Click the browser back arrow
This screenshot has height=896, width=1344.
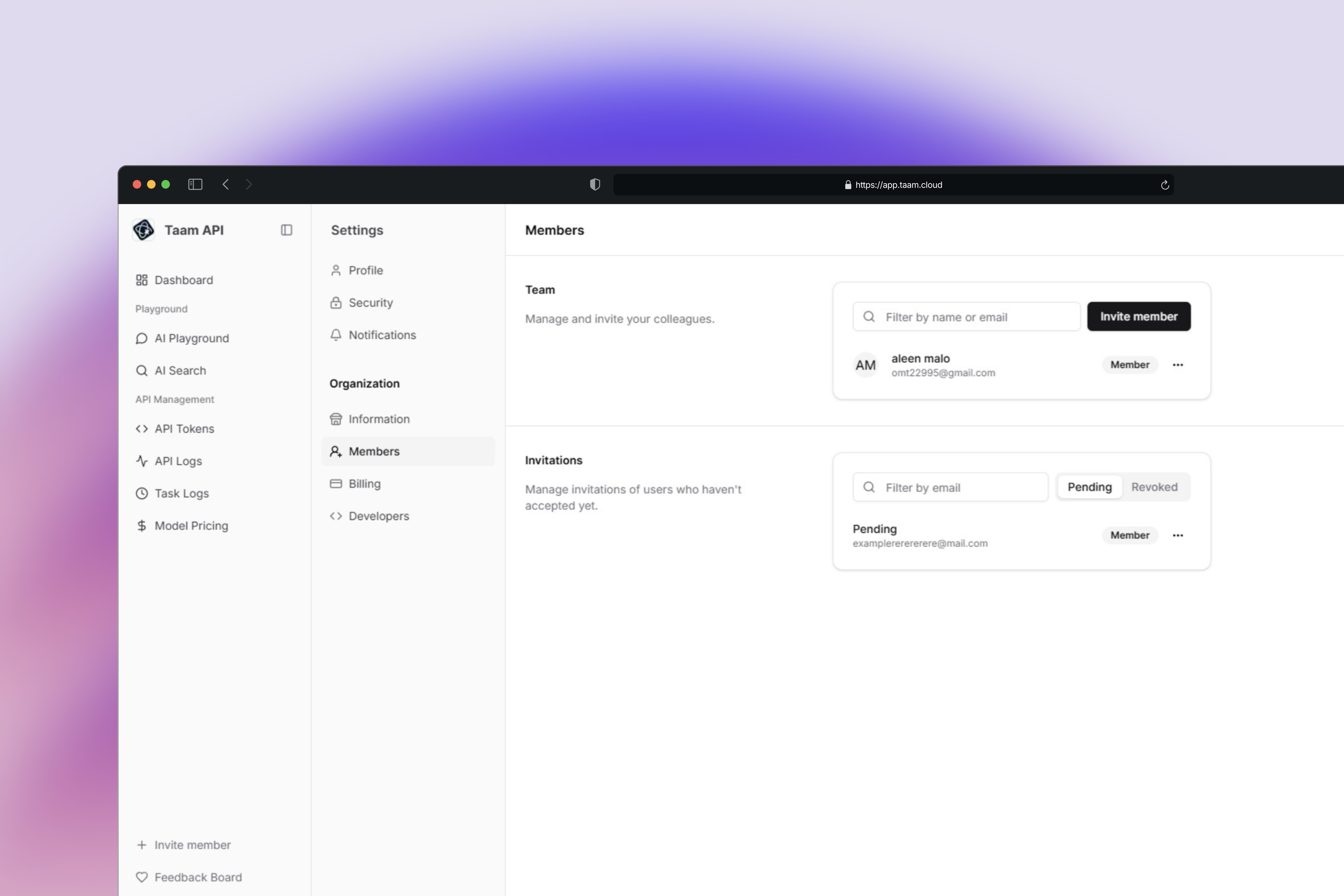coord(226,184)
